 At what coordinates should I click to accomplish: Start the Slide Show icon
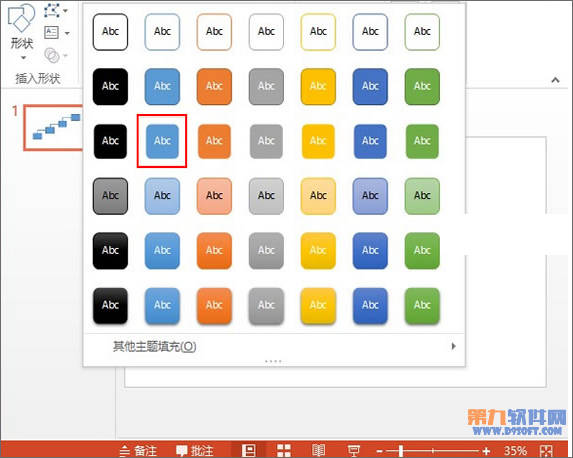353,451
